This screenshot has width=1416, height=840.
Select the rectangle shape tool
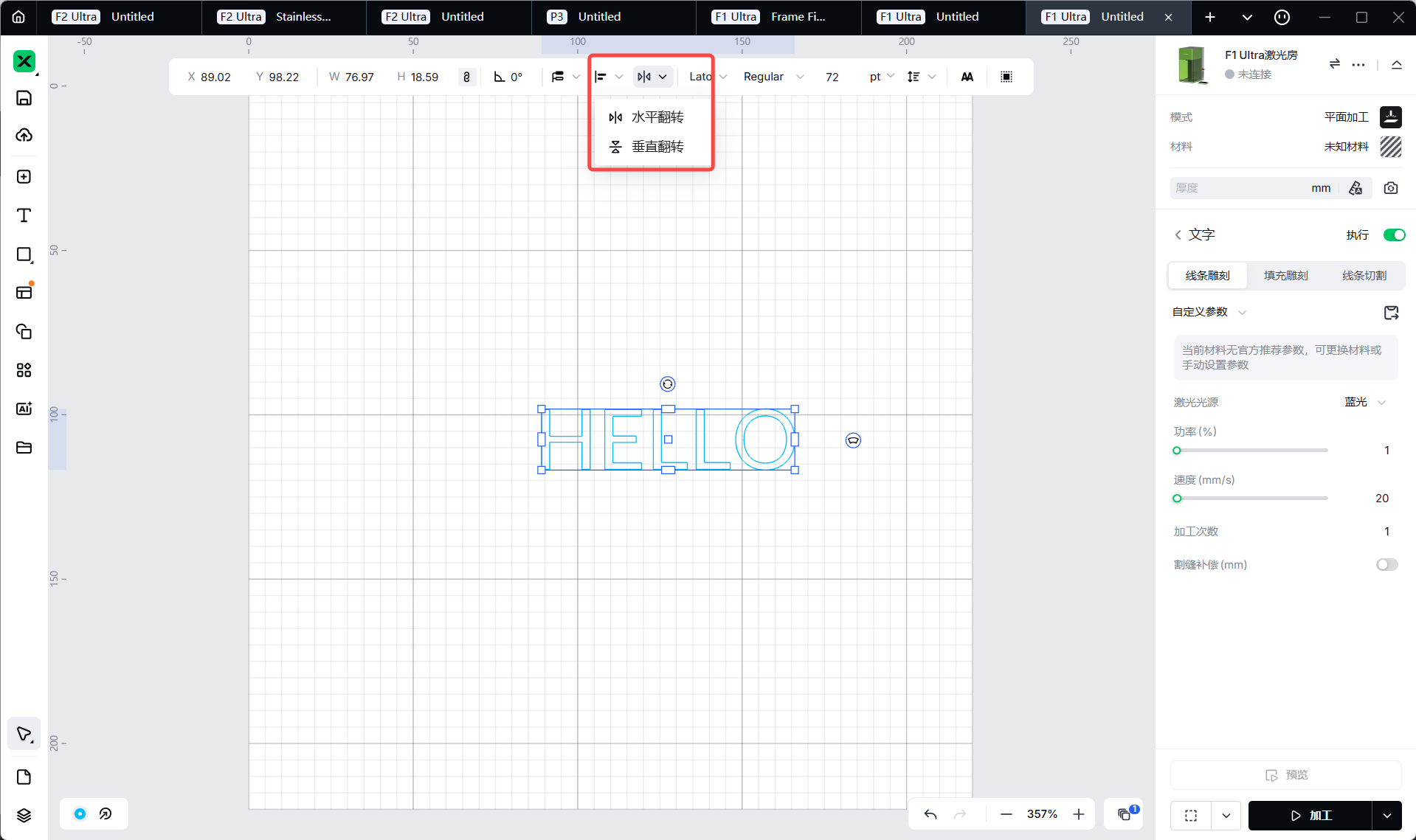(x=24, y=254)
